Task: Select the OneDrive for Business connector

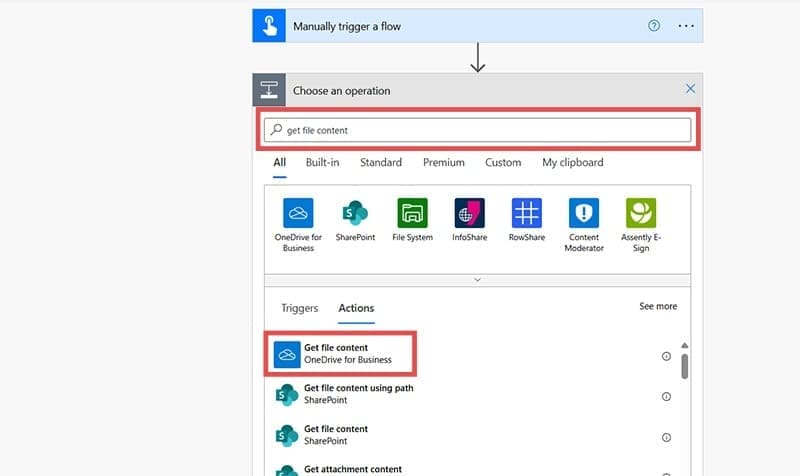Action: click(298, 225)
